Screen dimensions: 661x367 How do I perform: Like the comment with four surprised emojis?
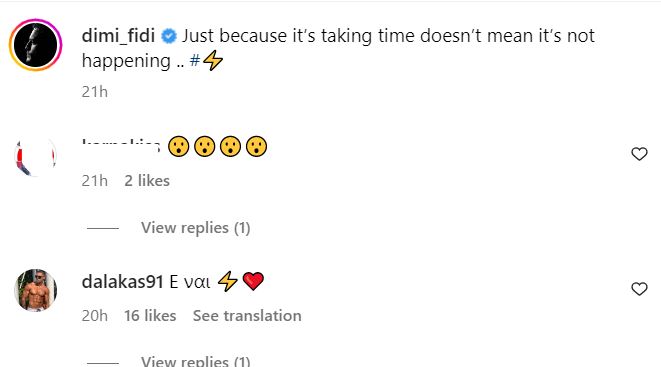pyautogui.click(x=639, y=154)
